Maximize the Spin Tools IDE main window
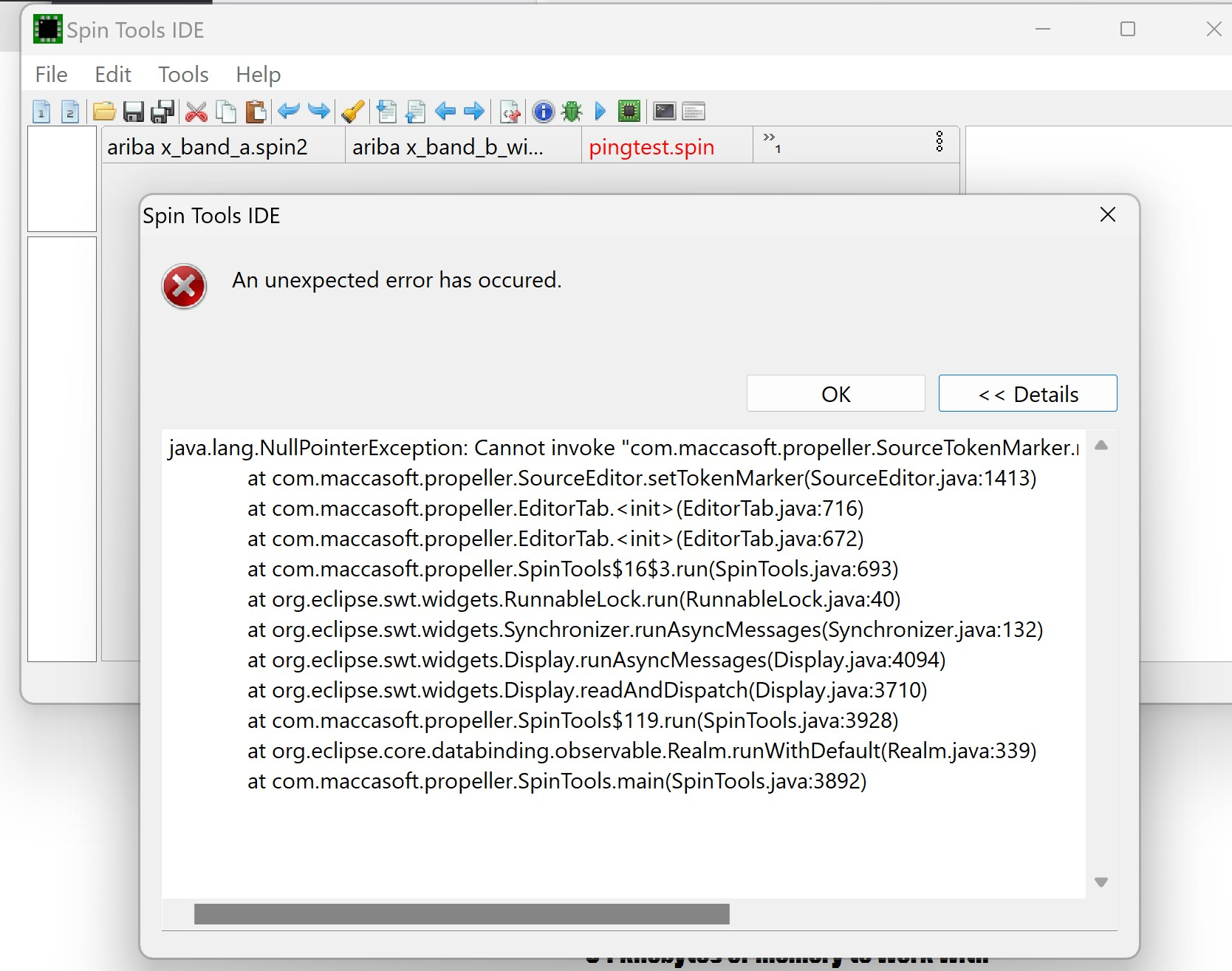 pos(1128,29)
